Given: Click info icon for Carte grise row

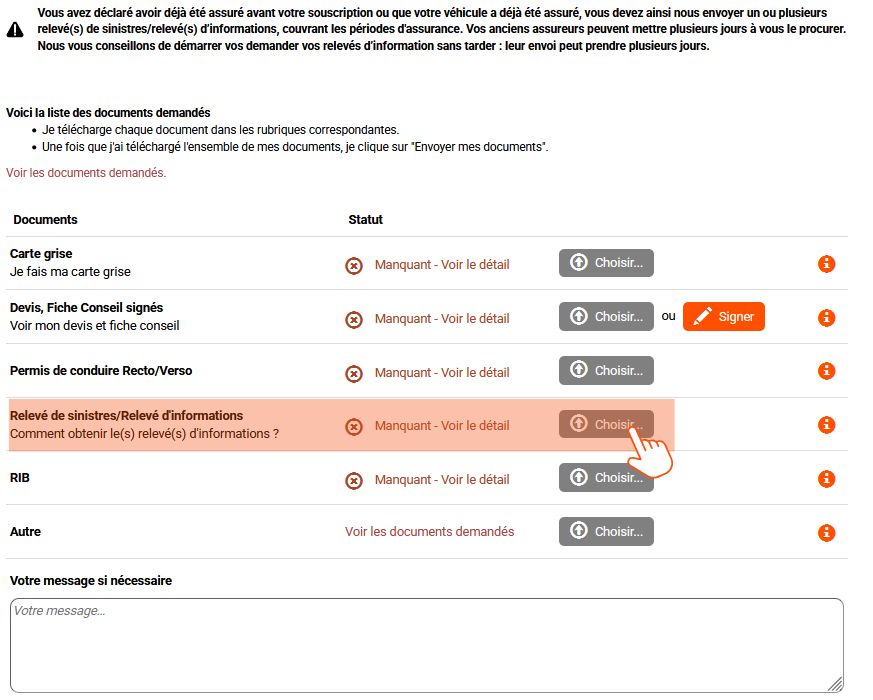Looking at the screenshot, I should (826, 264).
